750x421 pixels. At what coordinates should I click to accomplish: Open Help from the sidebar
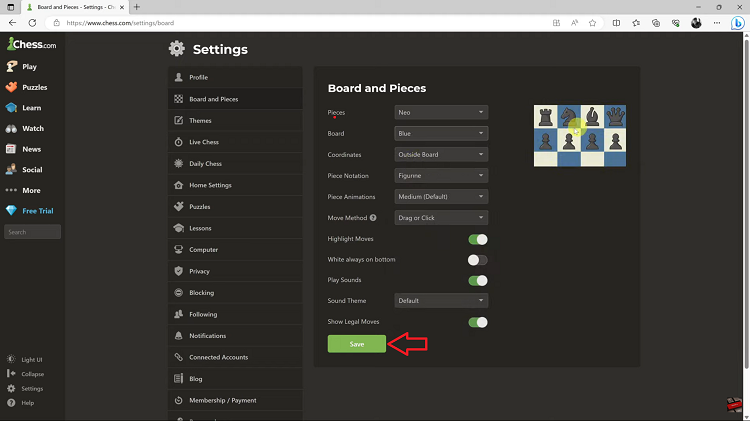pos(21,403)
